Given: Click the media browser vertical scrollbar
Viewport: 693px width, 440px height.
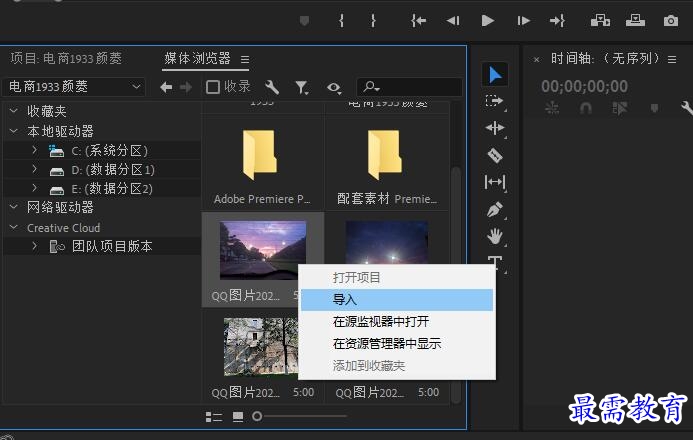Looking at the screenshot, I should tap(456, 284).
